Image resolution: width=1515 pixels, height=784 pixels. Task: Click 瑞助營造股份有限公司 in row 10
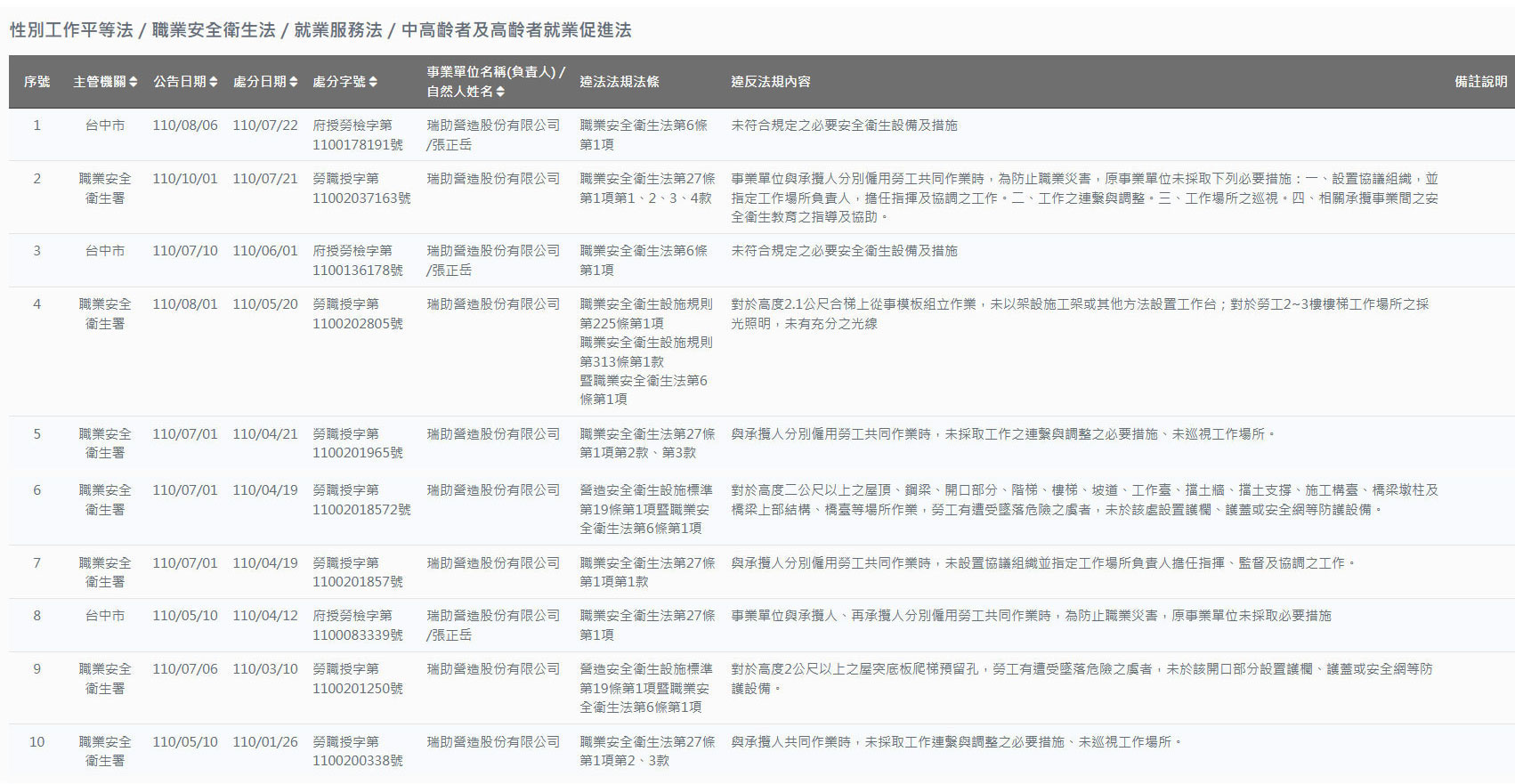click(493, 742)
